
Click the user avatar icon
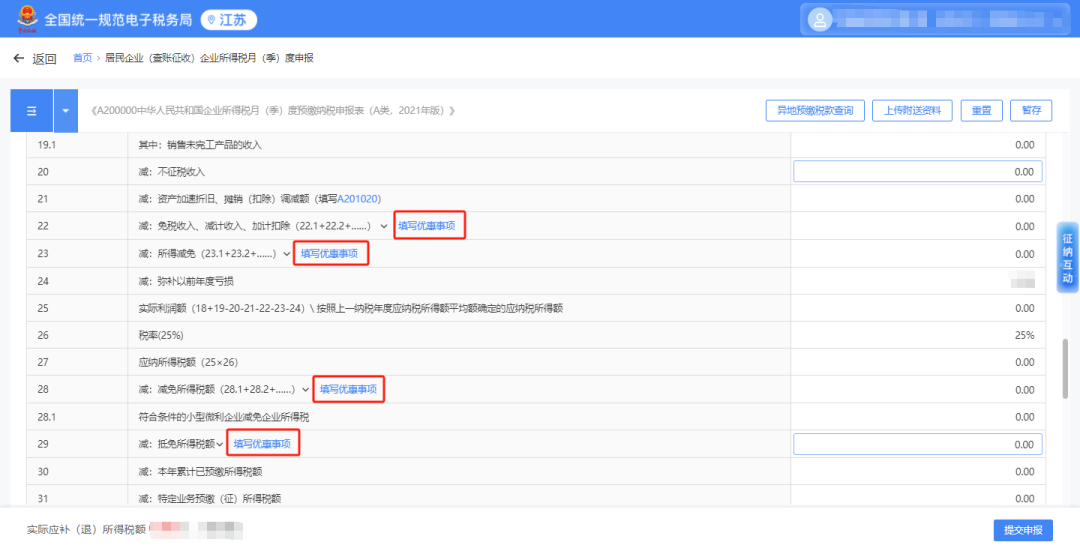click(x=820, y=19)
